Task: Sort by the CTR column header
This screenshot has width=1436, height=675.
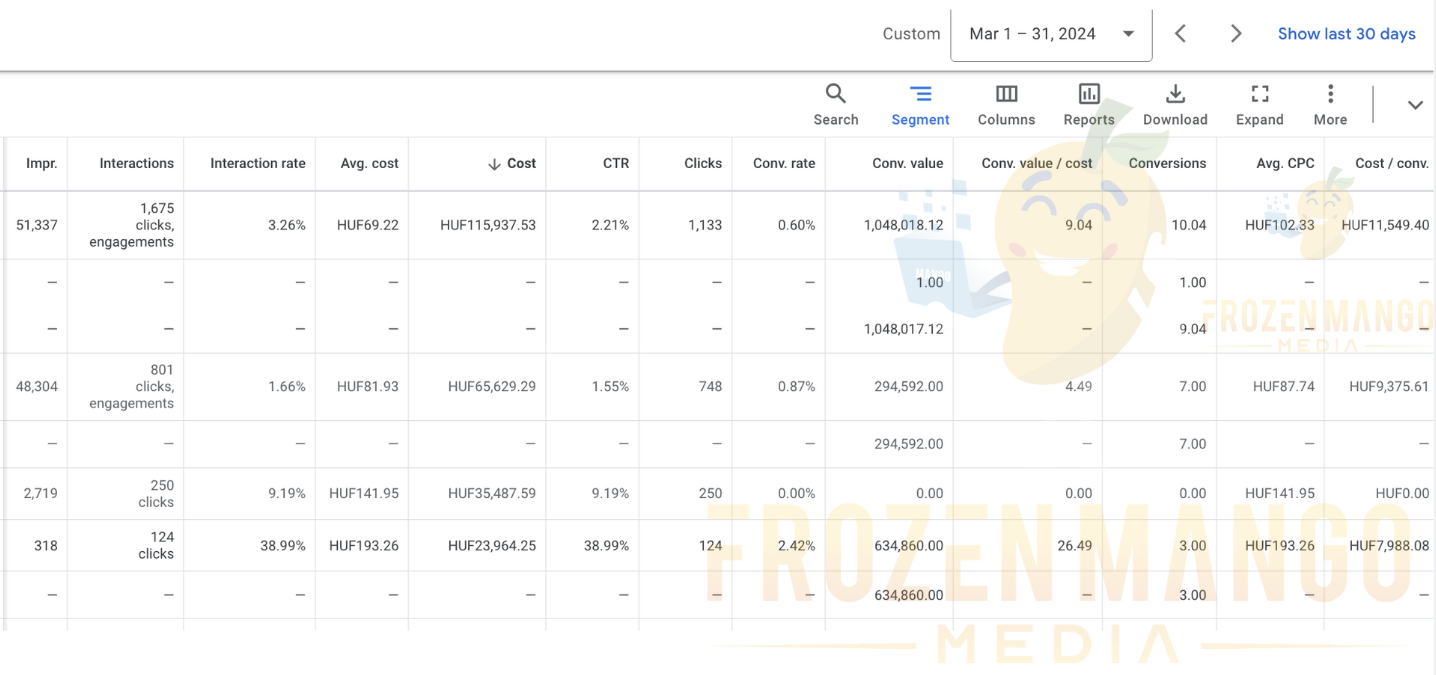Action: point(616,163)
